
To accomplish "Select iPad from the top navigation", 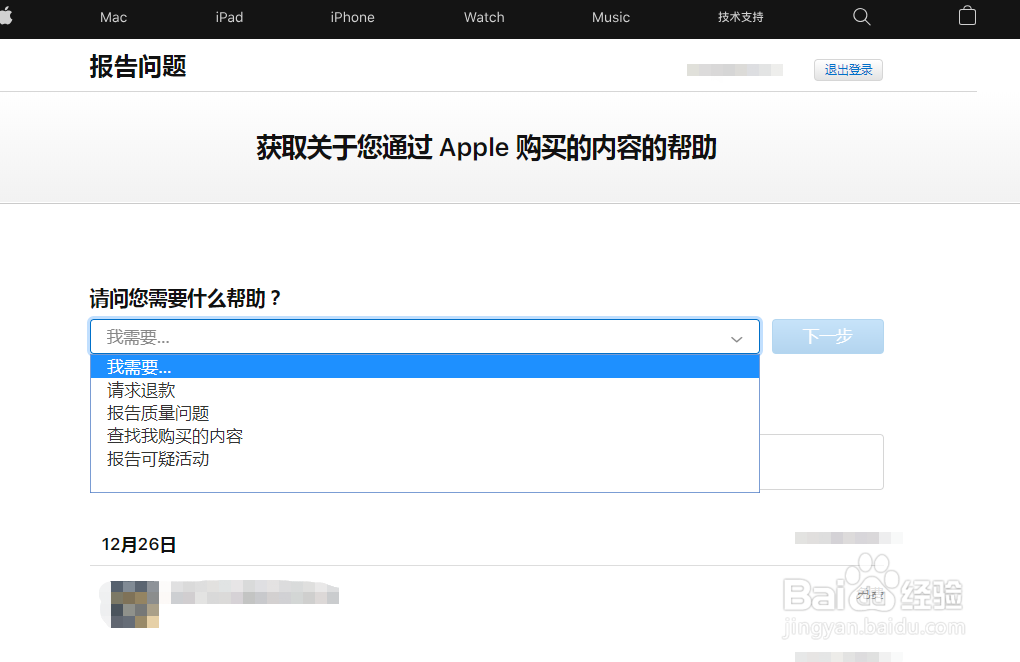I will [x=228, y=17].
